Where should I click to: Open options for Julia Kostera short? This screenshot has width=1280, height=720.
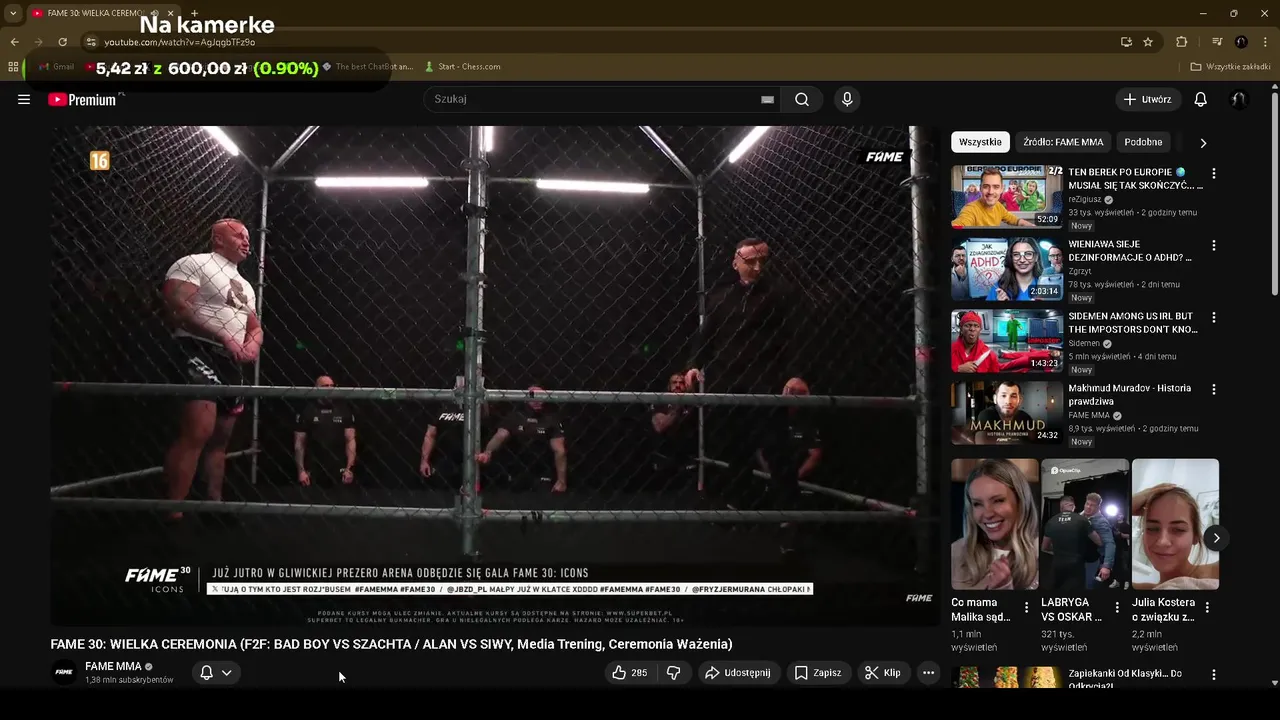click(x=1207, y=607)
